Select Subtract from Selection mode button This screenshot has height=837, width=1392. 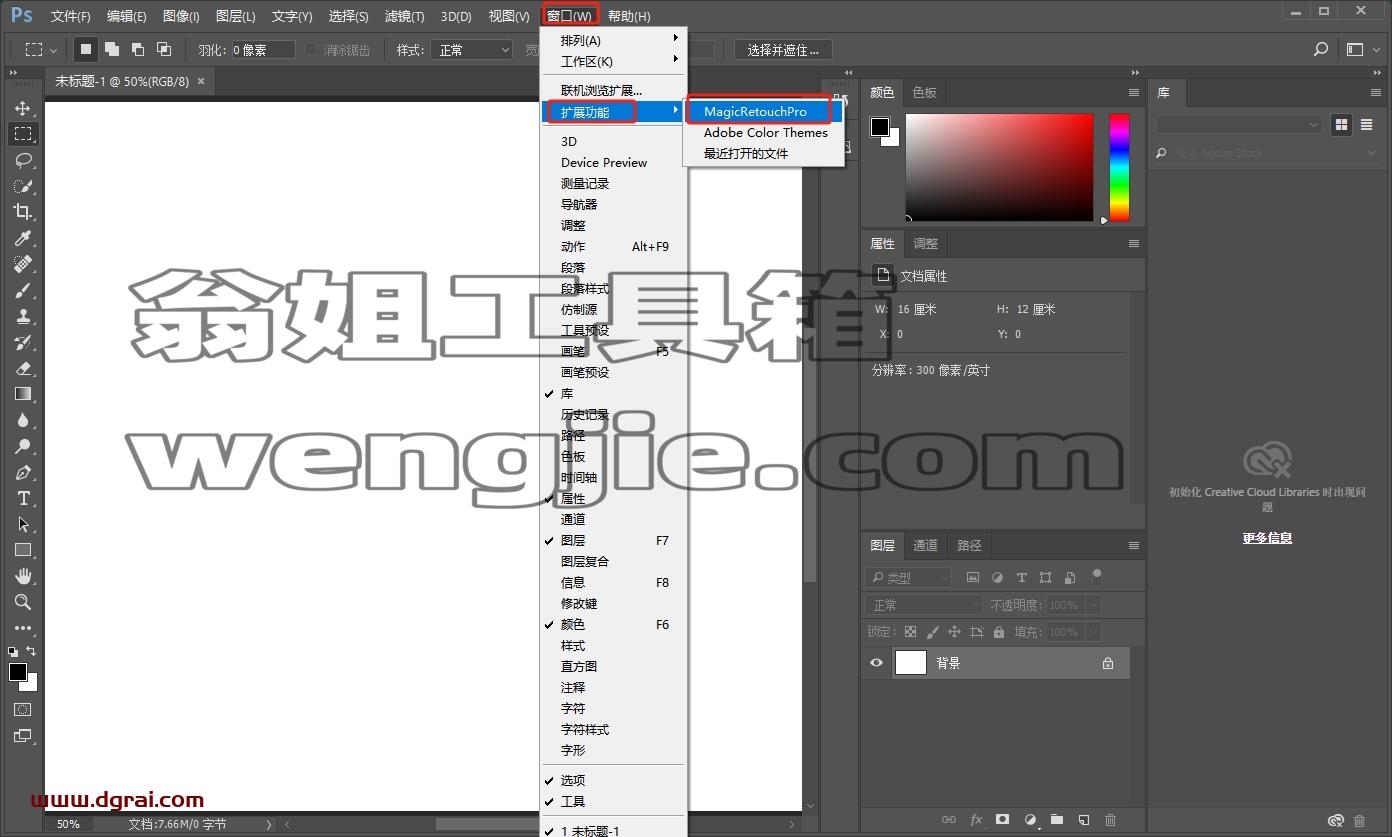tap(138, 49)
